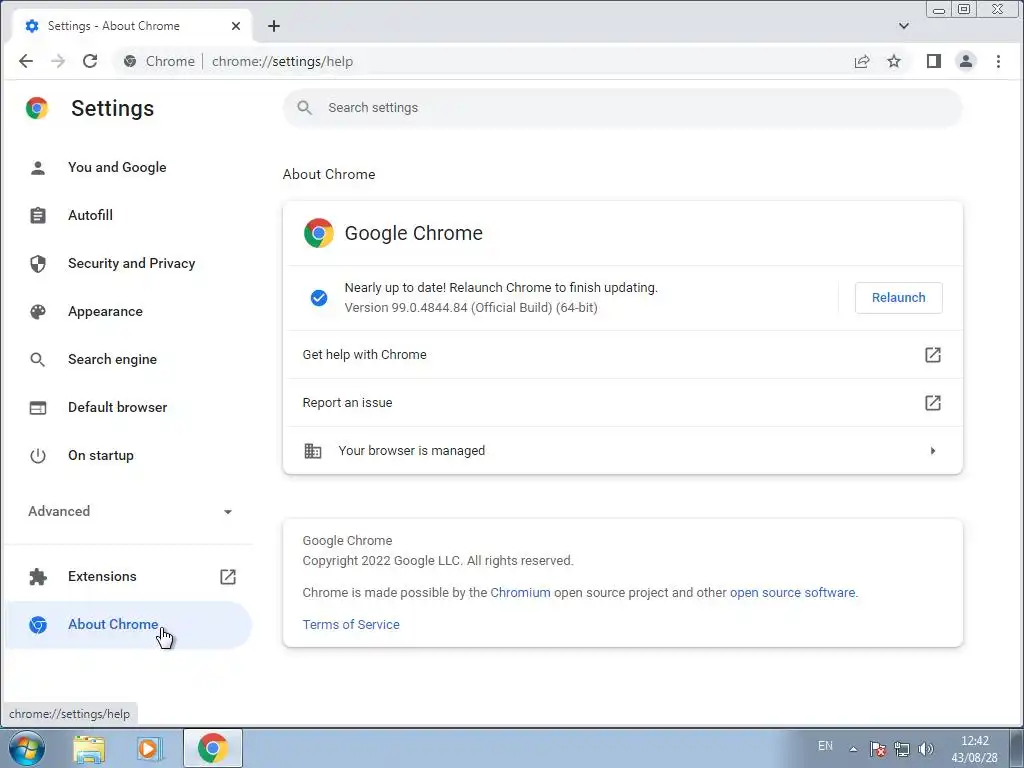This screenshot has height=768, width=1024.
Task: Click the palette icon beside Appearance
Action: tap(38, 312)
